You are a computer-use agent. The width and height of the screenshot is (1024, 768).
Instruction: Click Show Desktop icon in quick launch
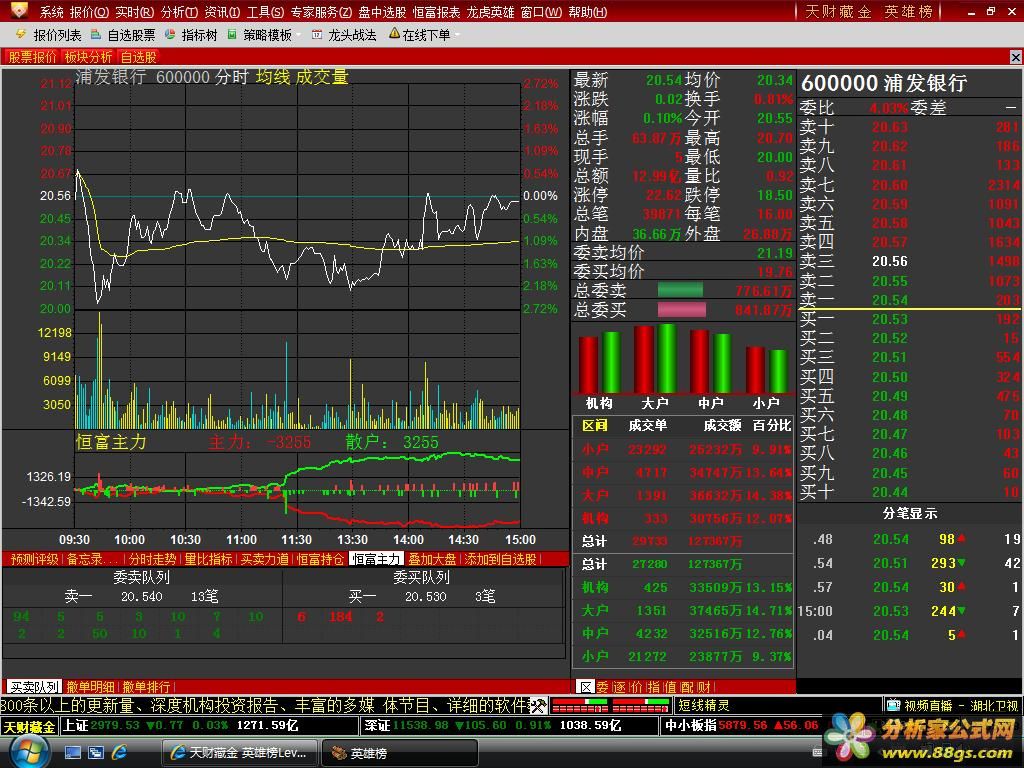point(72,753)
